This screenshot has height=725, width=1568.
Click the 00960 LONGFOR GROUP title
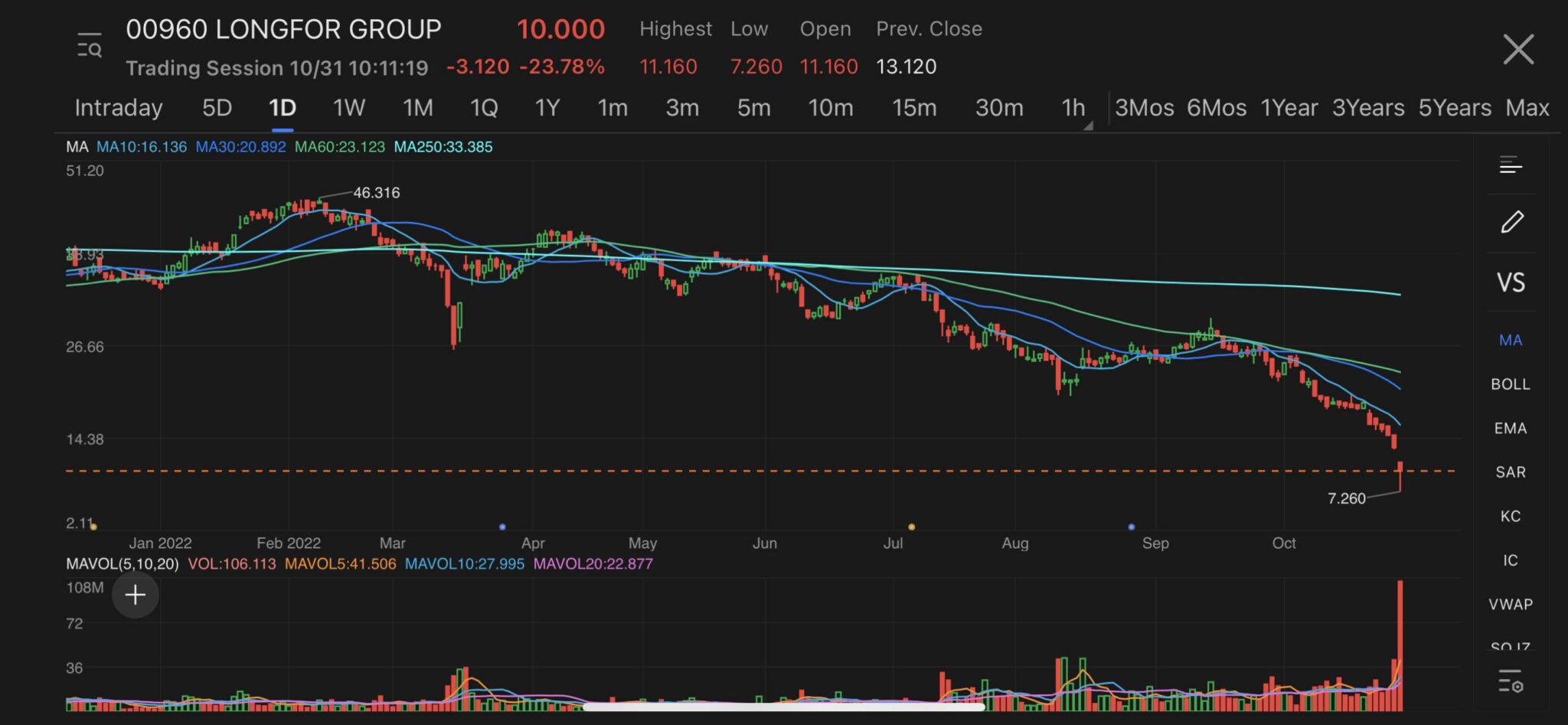tap(283, 29)
